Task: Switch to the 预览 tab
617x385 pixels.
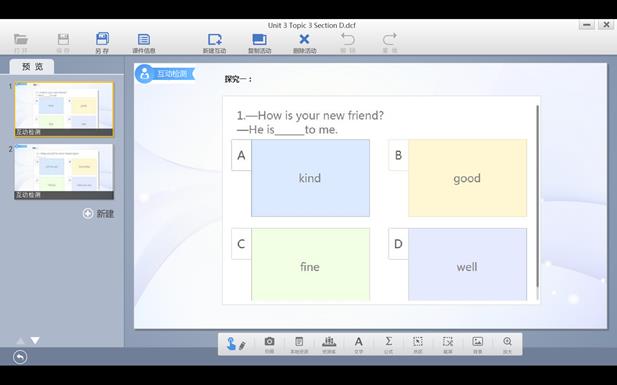Action: pos(32,67)
